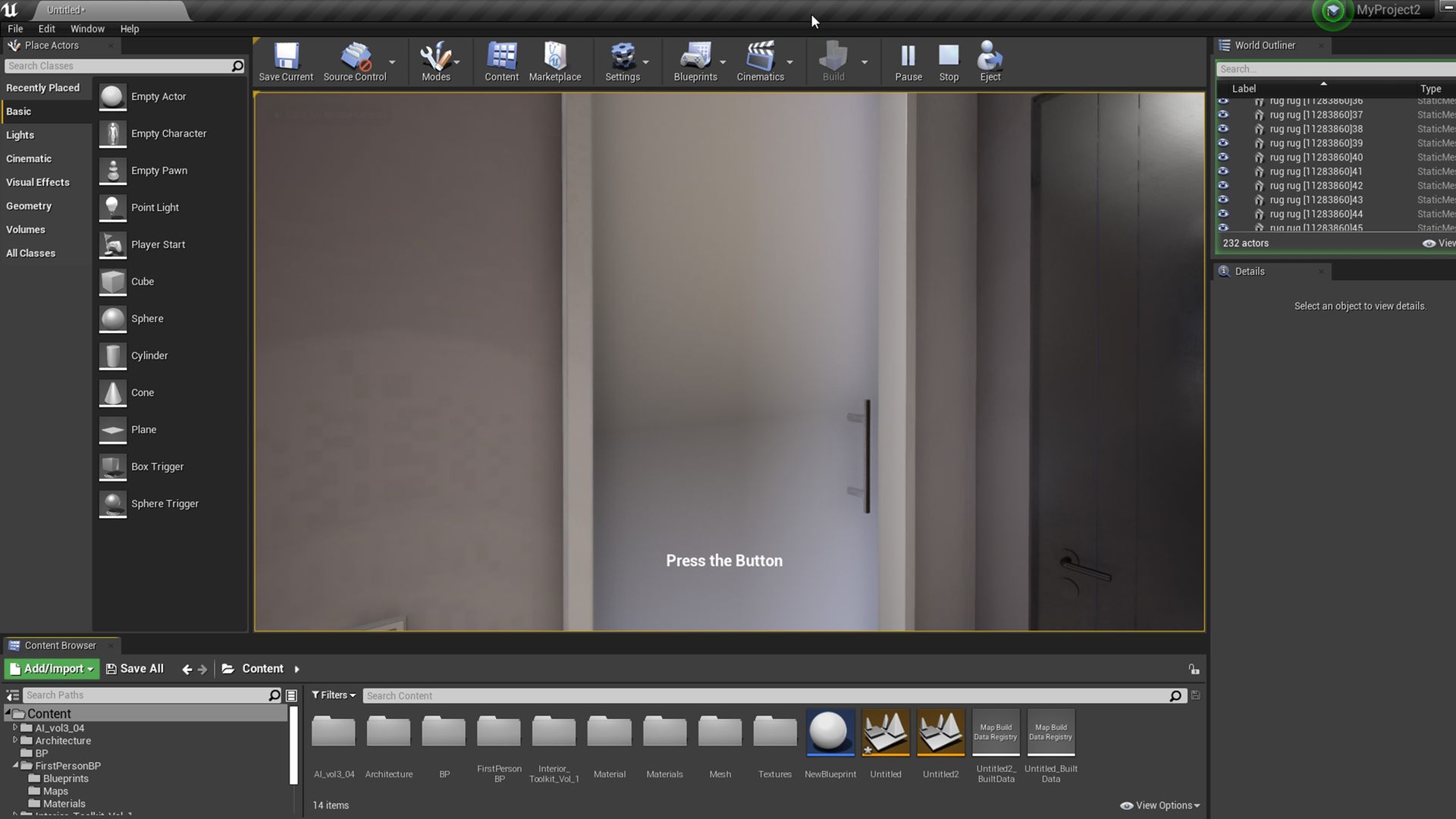Toggle visibility of rug [11283860]41
Image resolution: width=1456 pixels, height=819 pixels.
pyautogui.click(x=1223, y=171)
